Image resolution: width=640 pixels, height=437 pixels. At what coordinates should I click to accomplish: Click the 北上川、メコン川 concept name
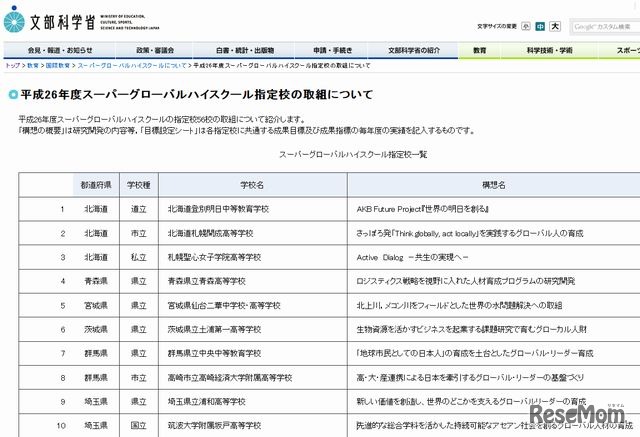tap(459, 306)
